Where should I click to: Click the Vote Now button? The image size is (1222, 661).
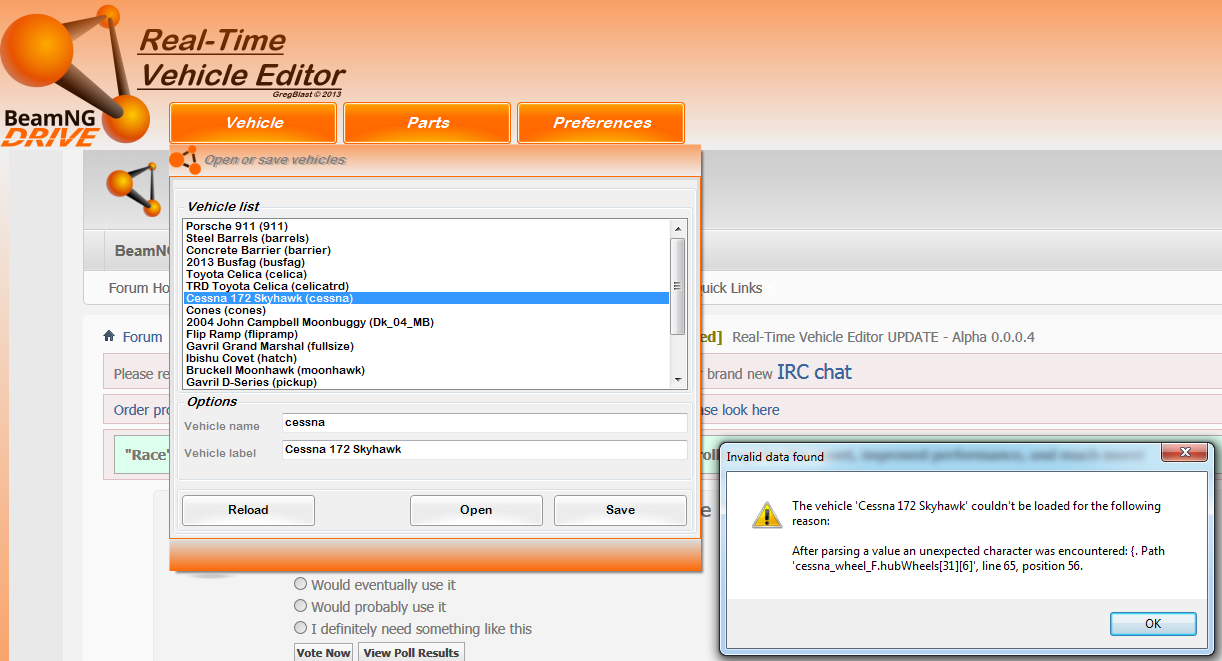click(x=324, y=652)
